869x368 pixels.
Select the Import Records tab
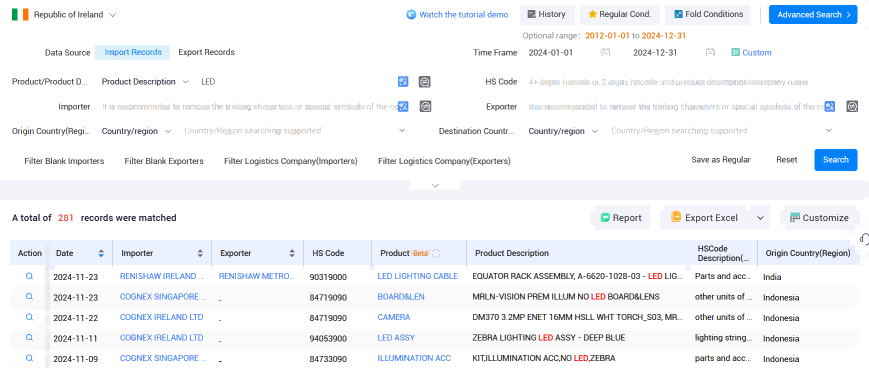coord(133,52)
